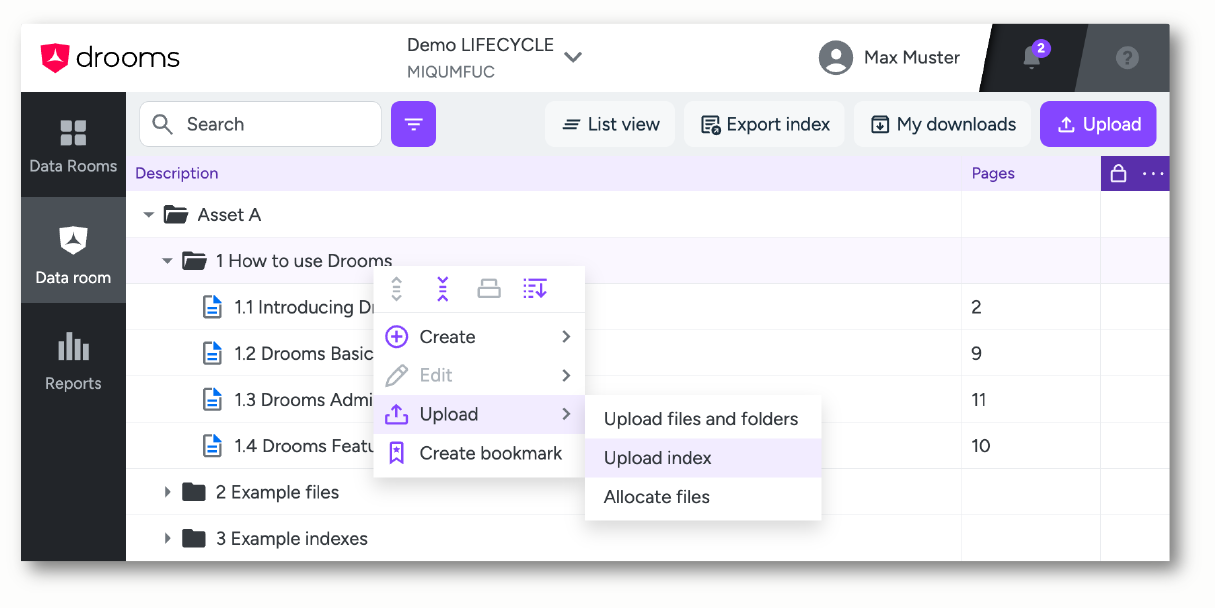The width and height of the screenshot is (1215, 608).
Task: Expand the 2 Example files folder arrow
Action: click(167, 492)
